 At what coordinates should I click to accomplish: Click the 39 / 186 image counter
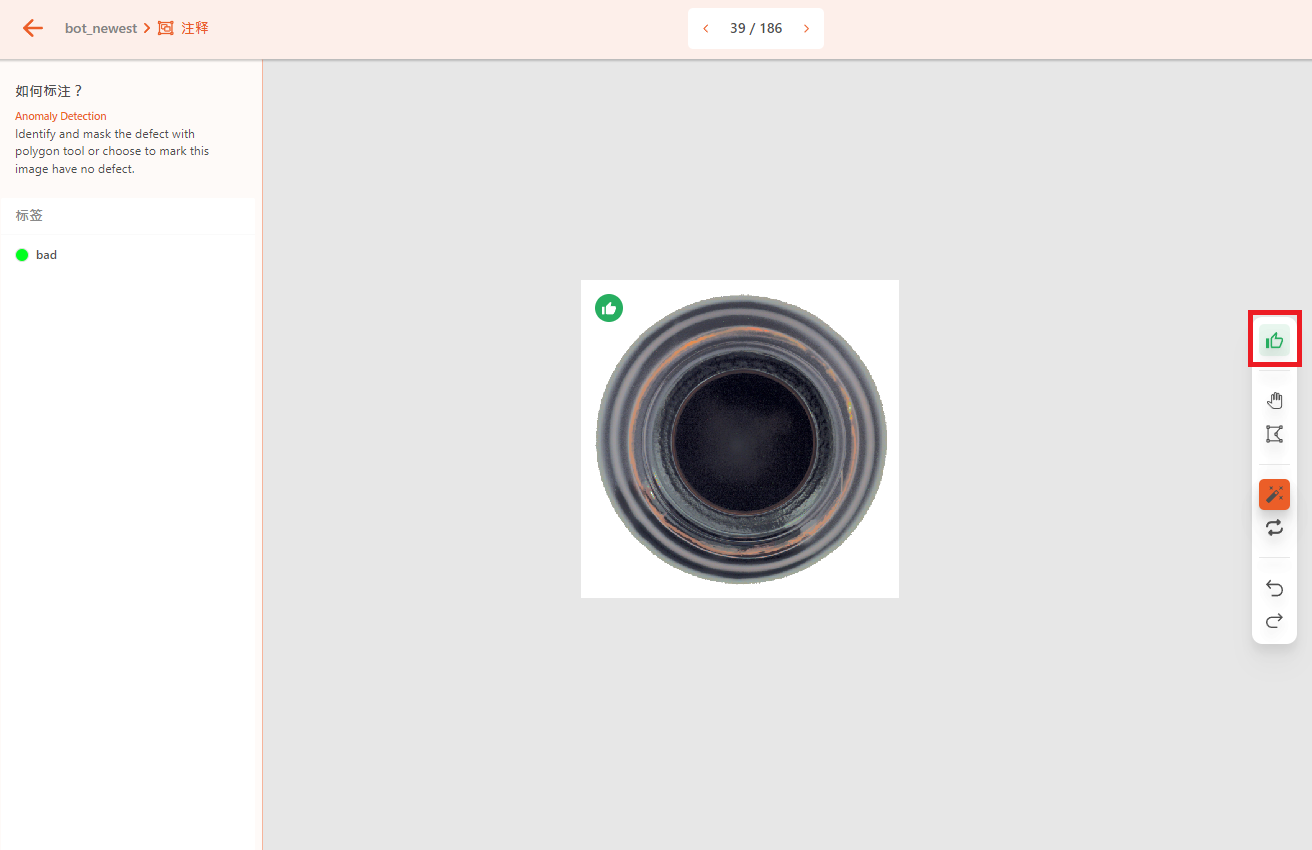click(756, 28)
